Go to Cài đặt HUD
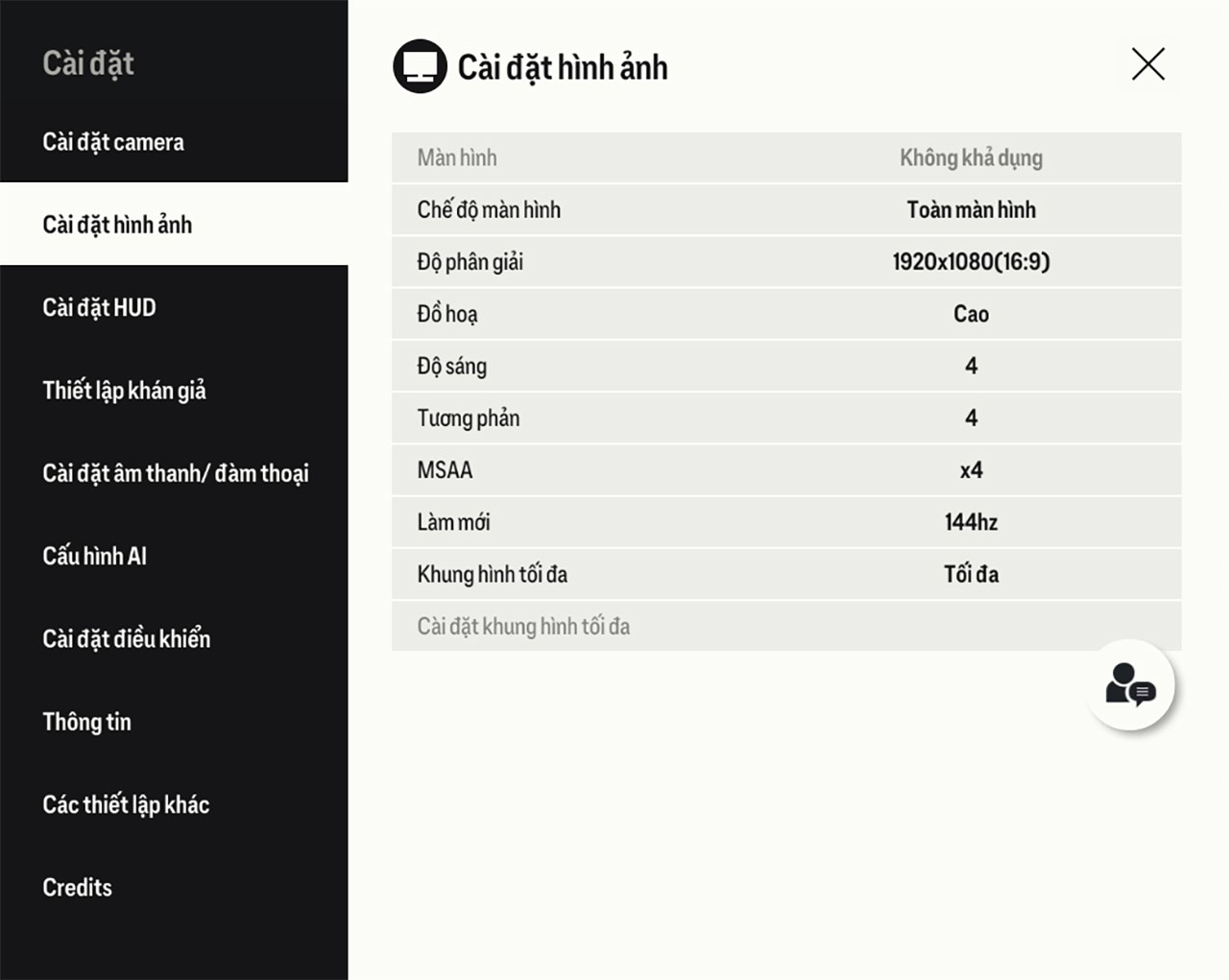Image resolution: width=1229 pixels, height=980 pixels. coord(99,307)
